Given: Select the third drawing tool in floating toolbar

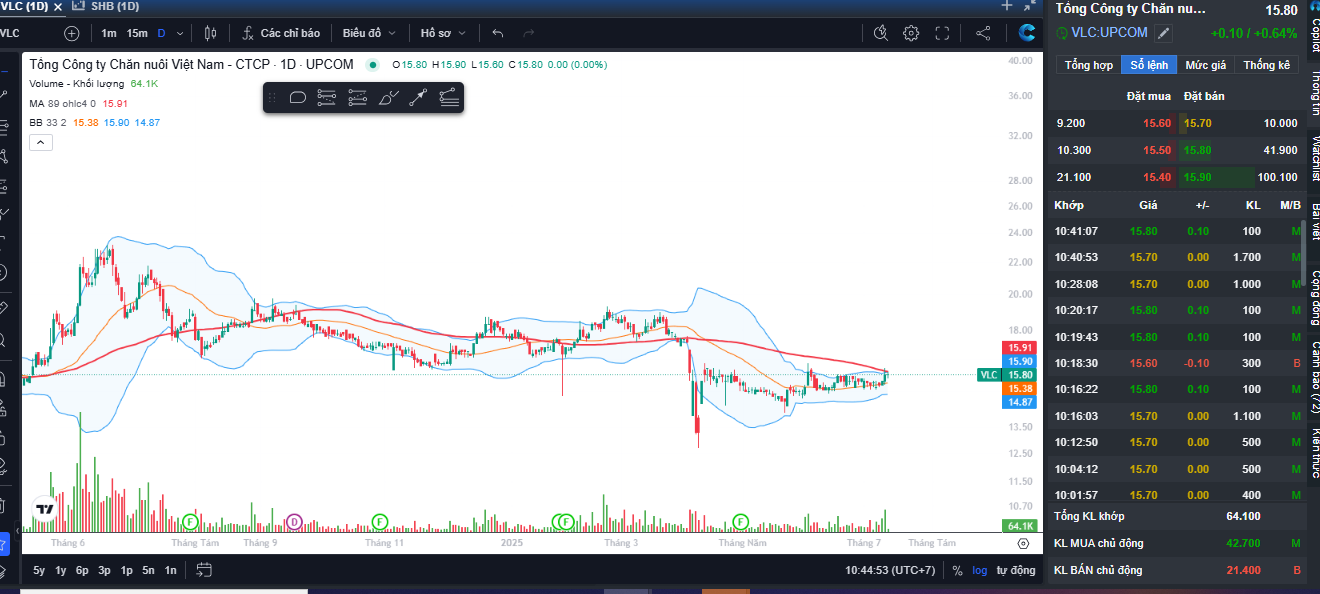Looking at the screenshot, I should click(x=357, y=97).
